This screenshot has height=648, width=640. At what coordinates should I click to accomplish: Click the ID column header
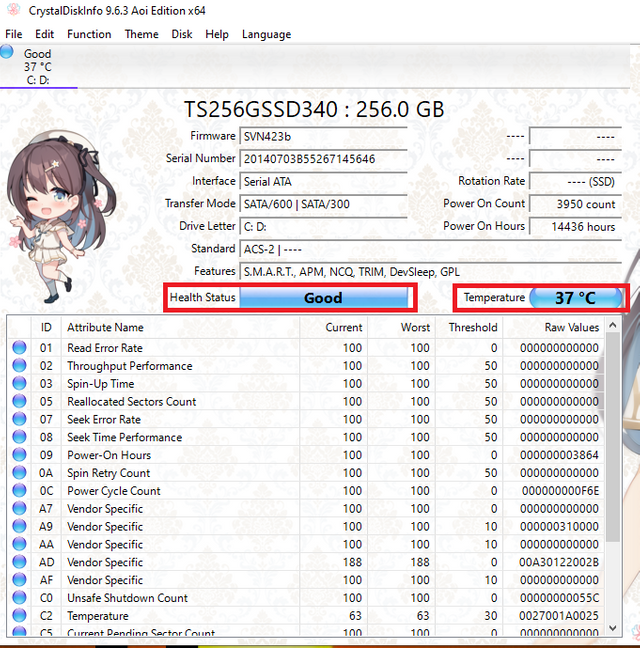(x=46, y=327)
